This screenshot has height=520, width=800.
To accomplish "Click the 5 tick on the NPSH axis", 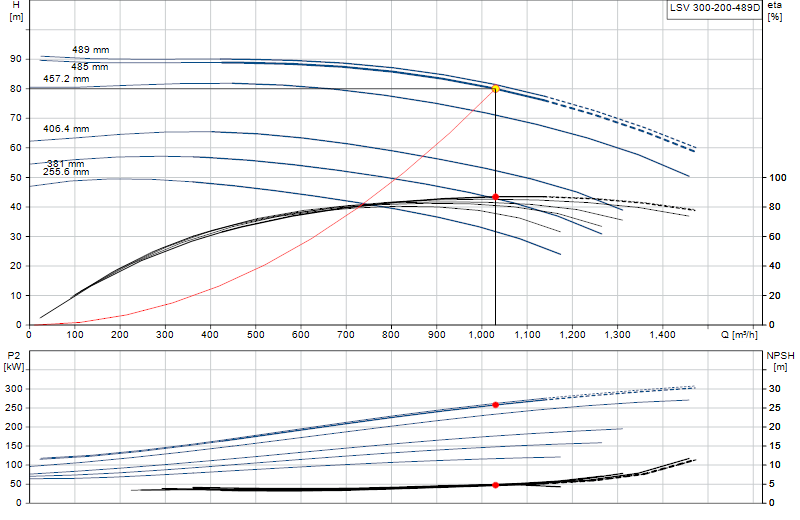I will (x=771, y=484).
